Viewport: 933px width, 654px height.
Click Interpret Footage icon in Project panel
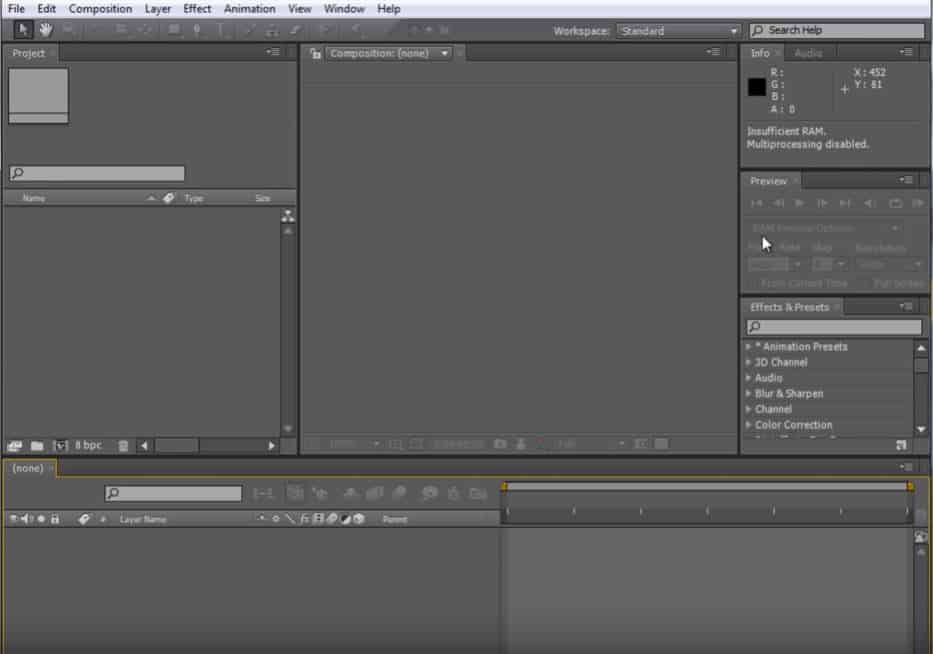[14, 446]
